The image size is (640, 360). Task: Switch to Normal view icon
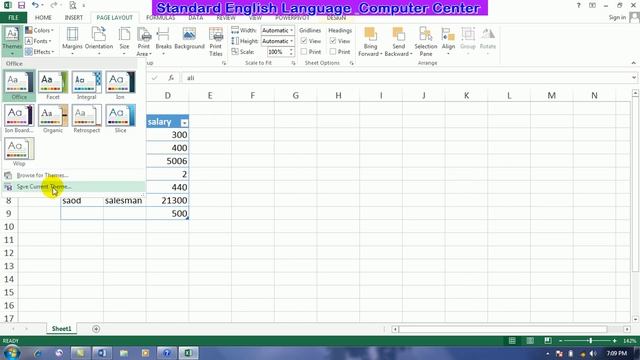click(512, 340)
